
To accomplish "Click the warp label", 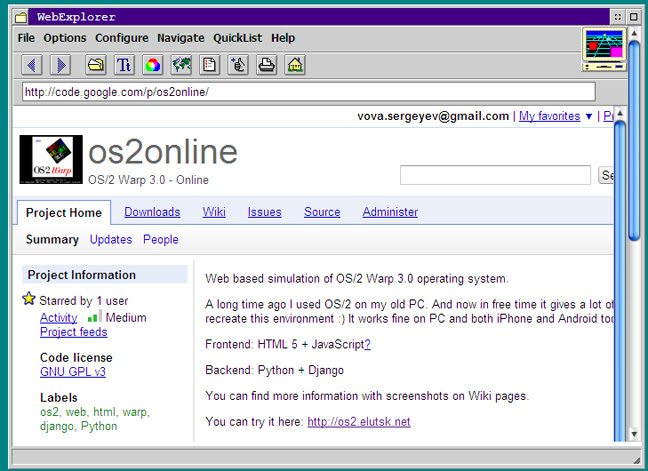I will tap(136, 412).
